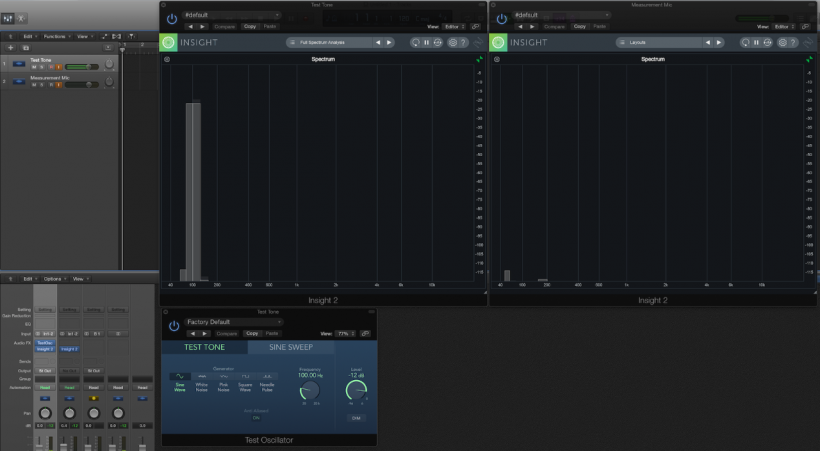The height and width of the screenshot is (451, 820).
Task: Open help in left Insight plugin
Action: pyautogui.click(x=462, y=43)
